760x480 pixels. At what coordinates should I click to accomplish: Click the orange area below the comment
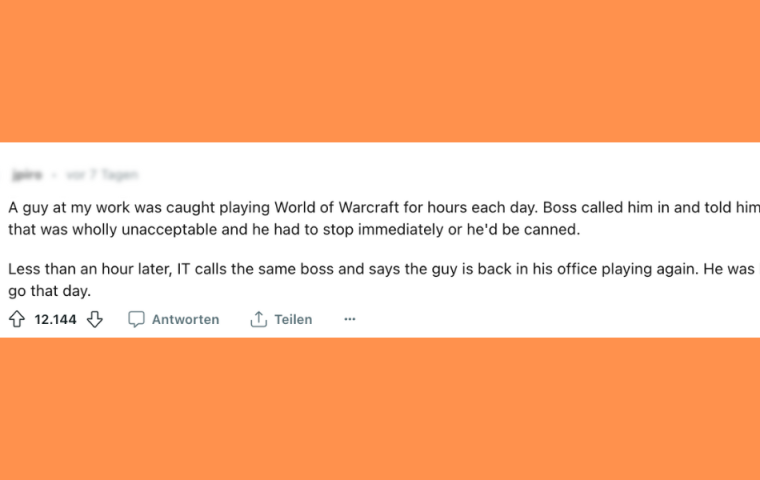pos(380,409)
